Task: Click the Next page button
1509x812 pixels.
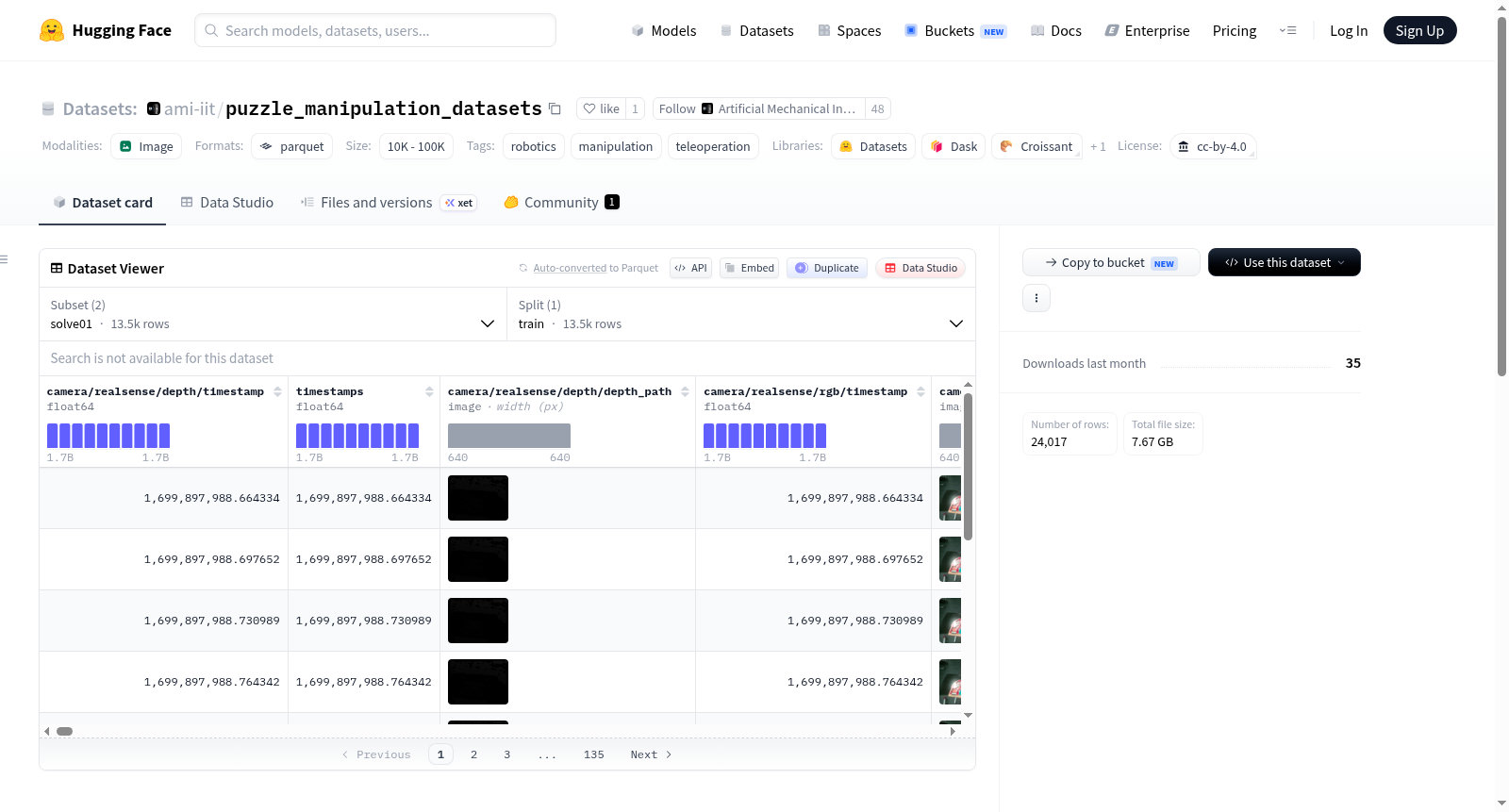Action: coord(651,754)
